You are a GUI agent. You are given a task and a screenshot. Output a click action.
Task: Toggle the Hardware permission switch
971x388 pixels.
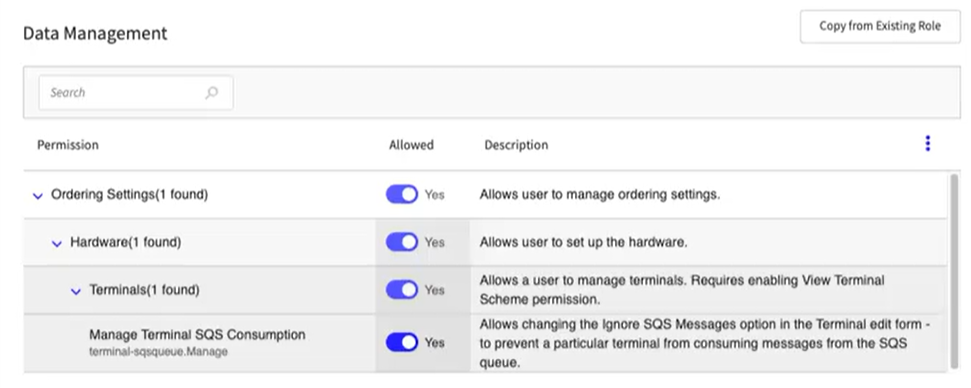click(x=402, y=242)
